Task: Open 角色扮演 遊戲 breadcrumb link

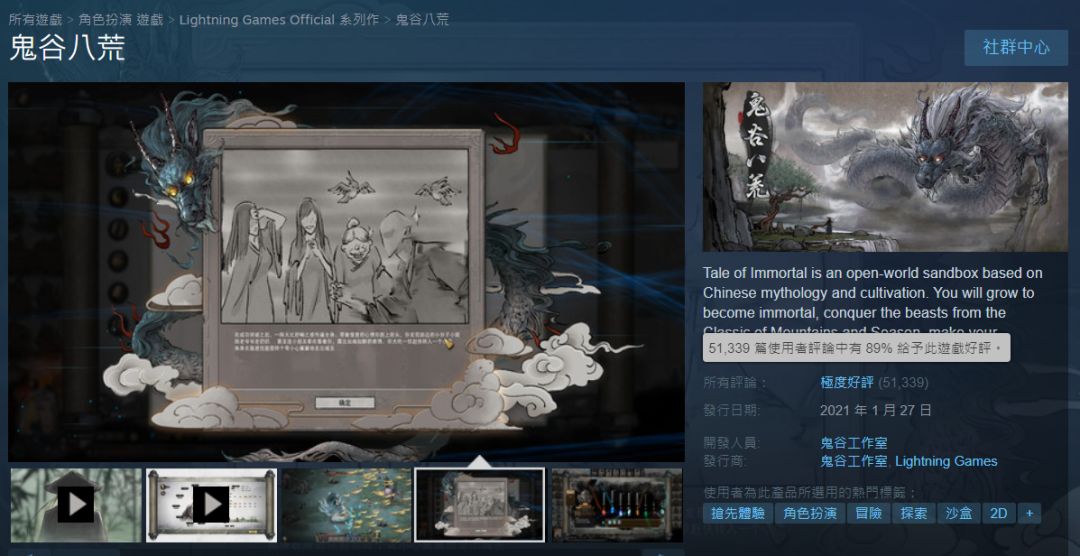Action: (121, 19)
